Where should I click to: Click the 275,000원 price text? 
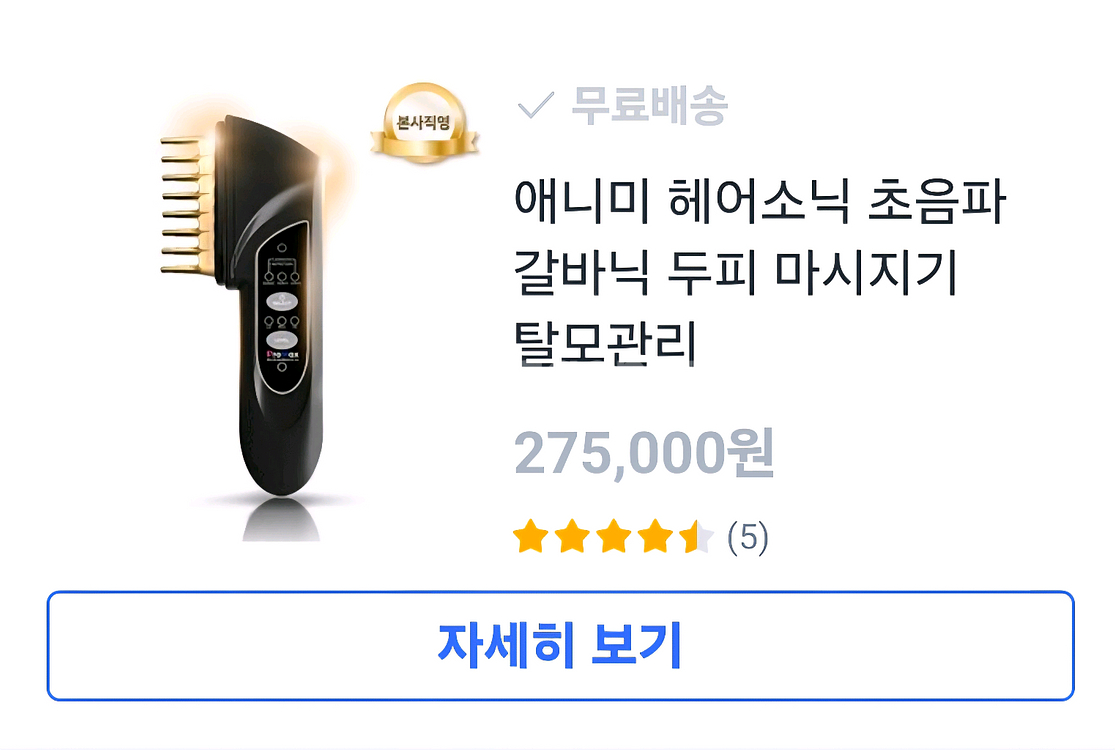pyautogui.click(x=644, y=453)
